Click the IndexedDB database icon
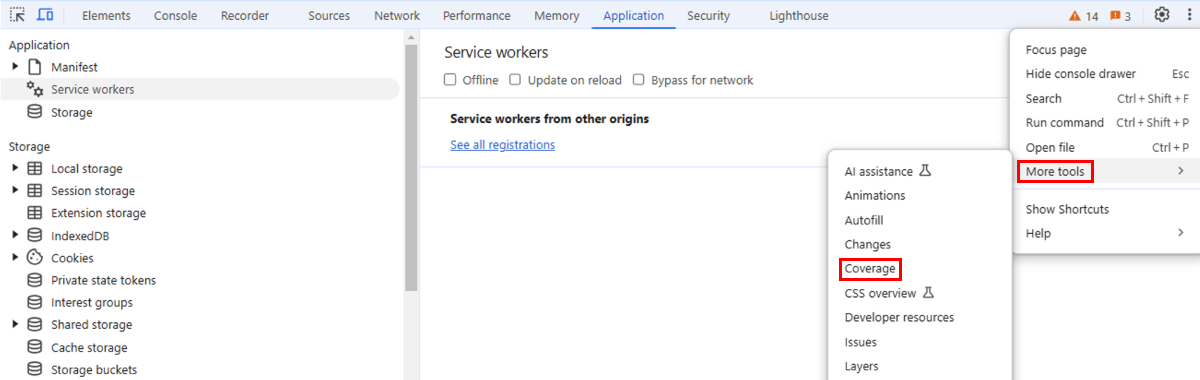Viewport: 1200px width, 380px height. (35, 236)
